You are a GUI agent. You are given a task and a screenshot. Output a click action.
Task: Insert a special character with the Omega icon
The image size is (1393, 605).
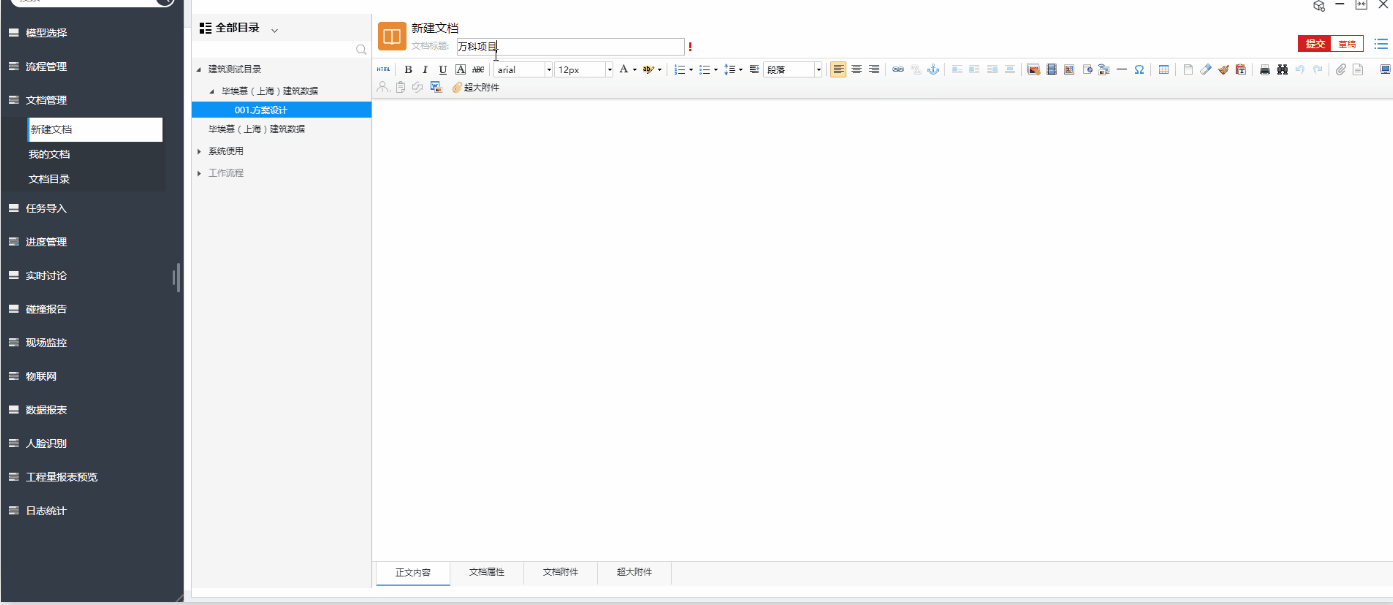[x=1139, y=70]
